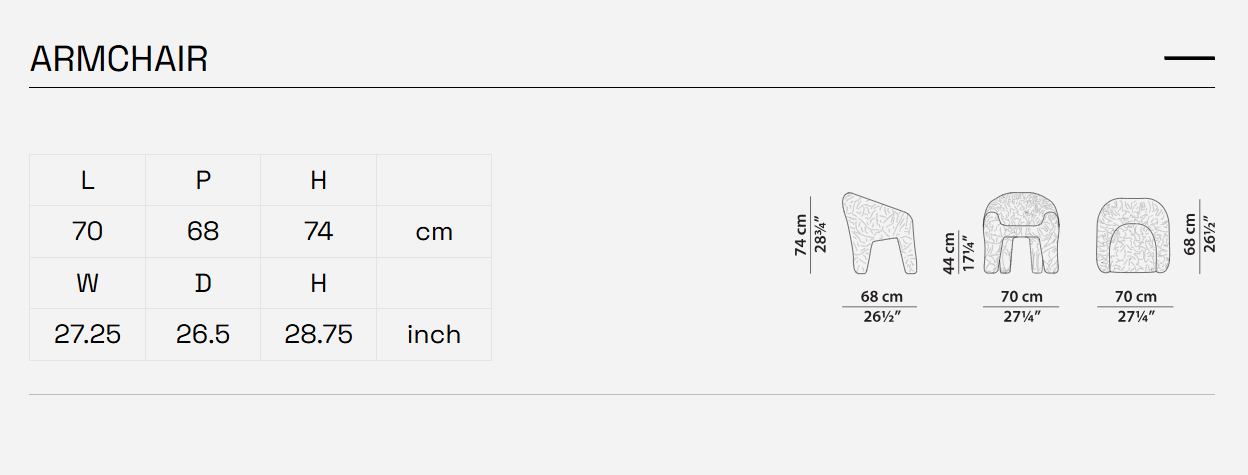Collapse the Armchair section using minus icon

1189,59
